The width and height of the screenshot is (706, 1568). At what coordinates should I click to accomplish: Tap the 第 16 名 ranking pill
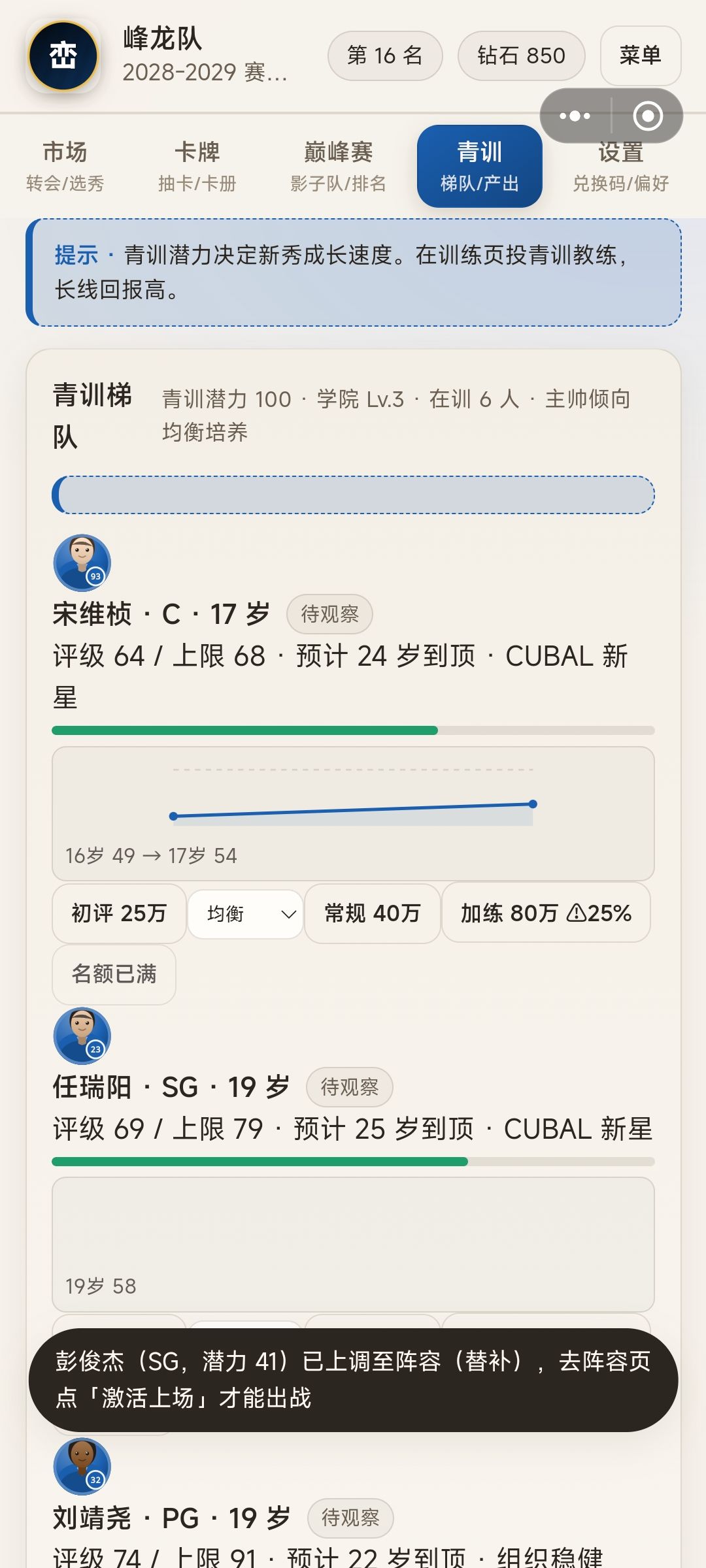coord(385,56)
